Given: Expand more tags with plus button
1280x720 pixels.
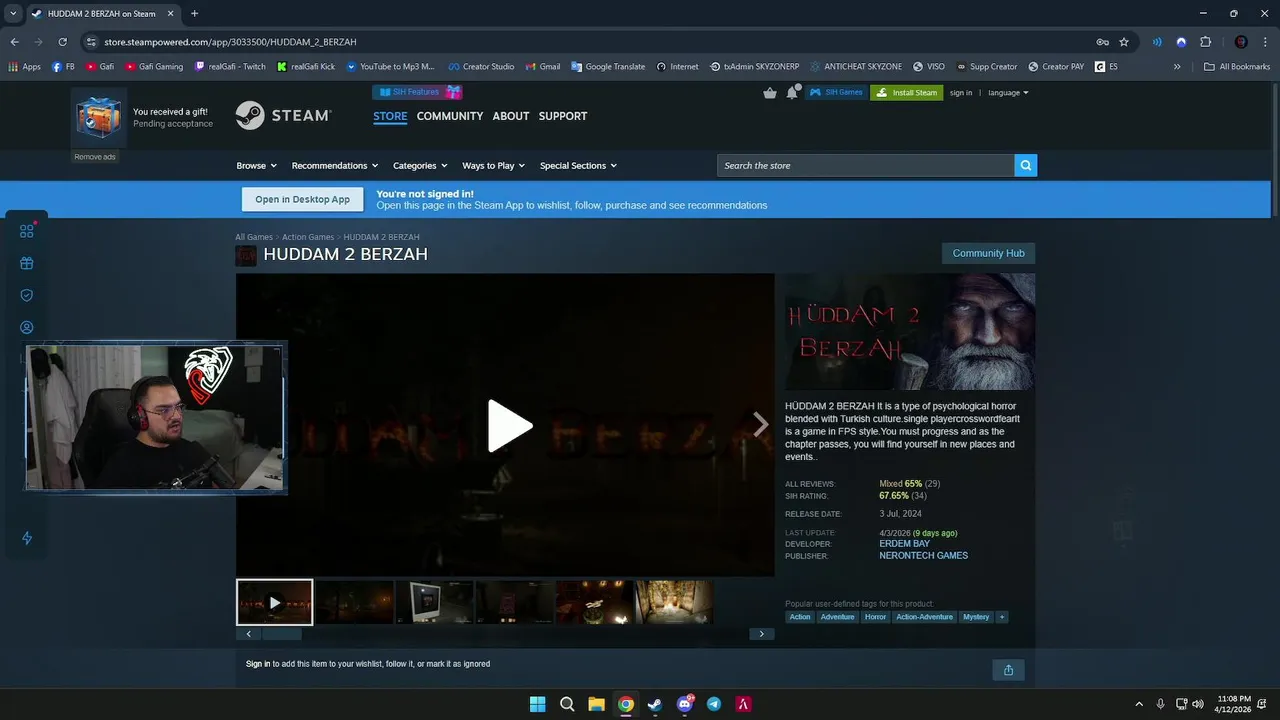Looking at the screenshot, I should pyautogui.click(x=1002, y=617).
